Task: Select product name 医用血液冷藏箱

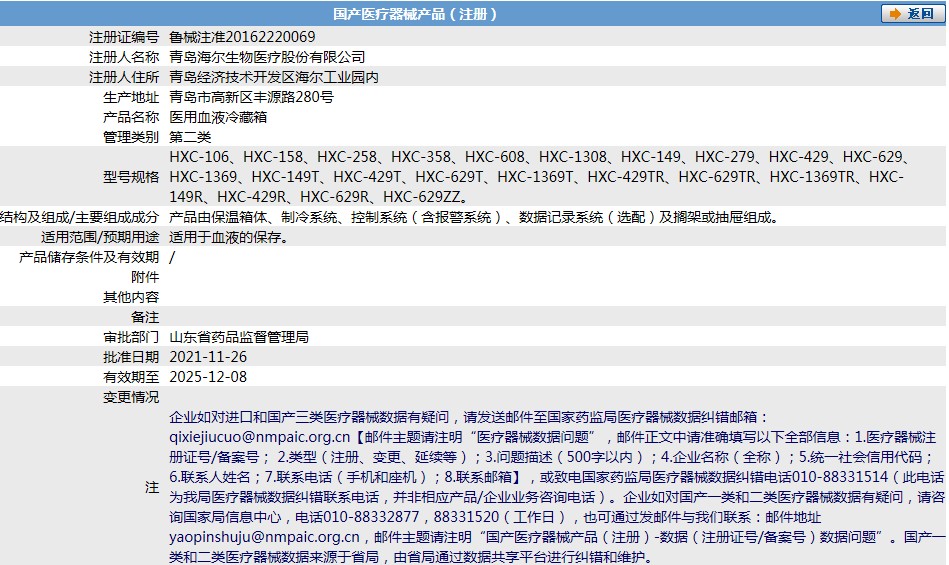Action: pos(218,117)
